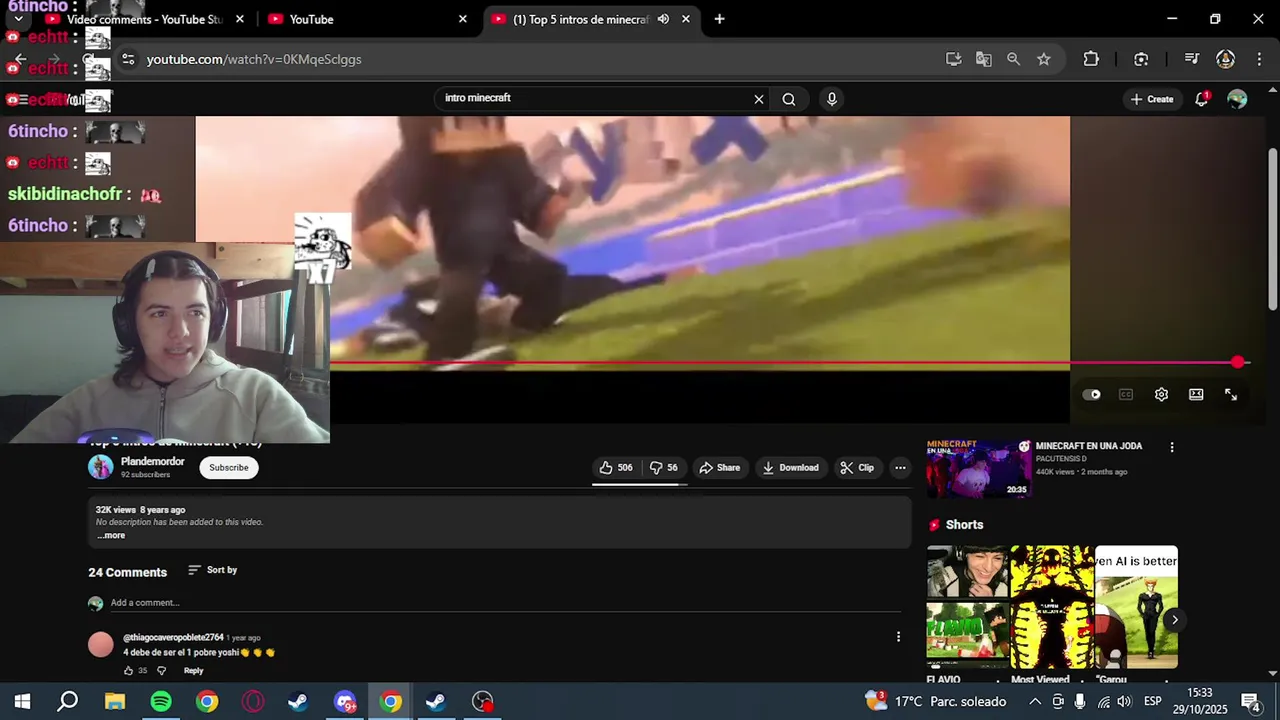Viewport: 1280px width, 720px height.
Task: Open media controls playlist icon
Action: pyautogui.click(x=1191, y=59)
